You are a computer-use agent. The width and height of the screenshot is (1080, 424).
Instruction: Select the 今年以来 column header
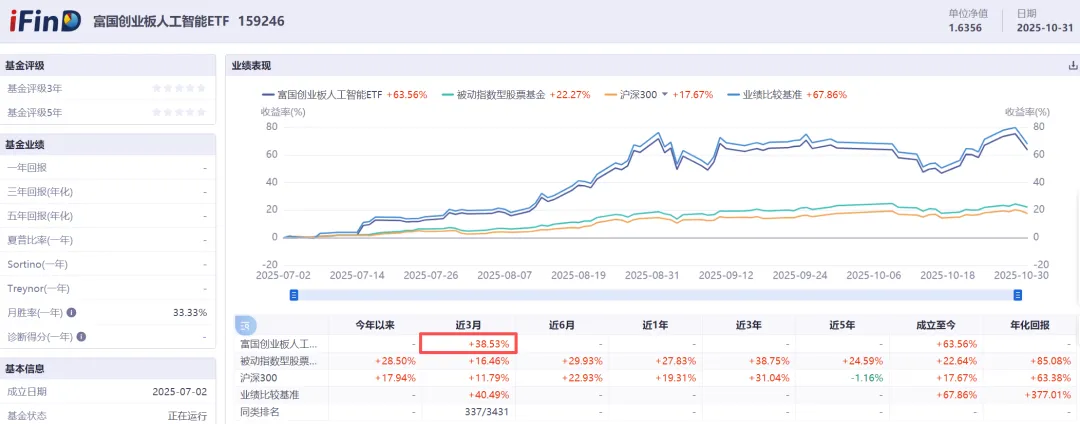tap(375, 324)
